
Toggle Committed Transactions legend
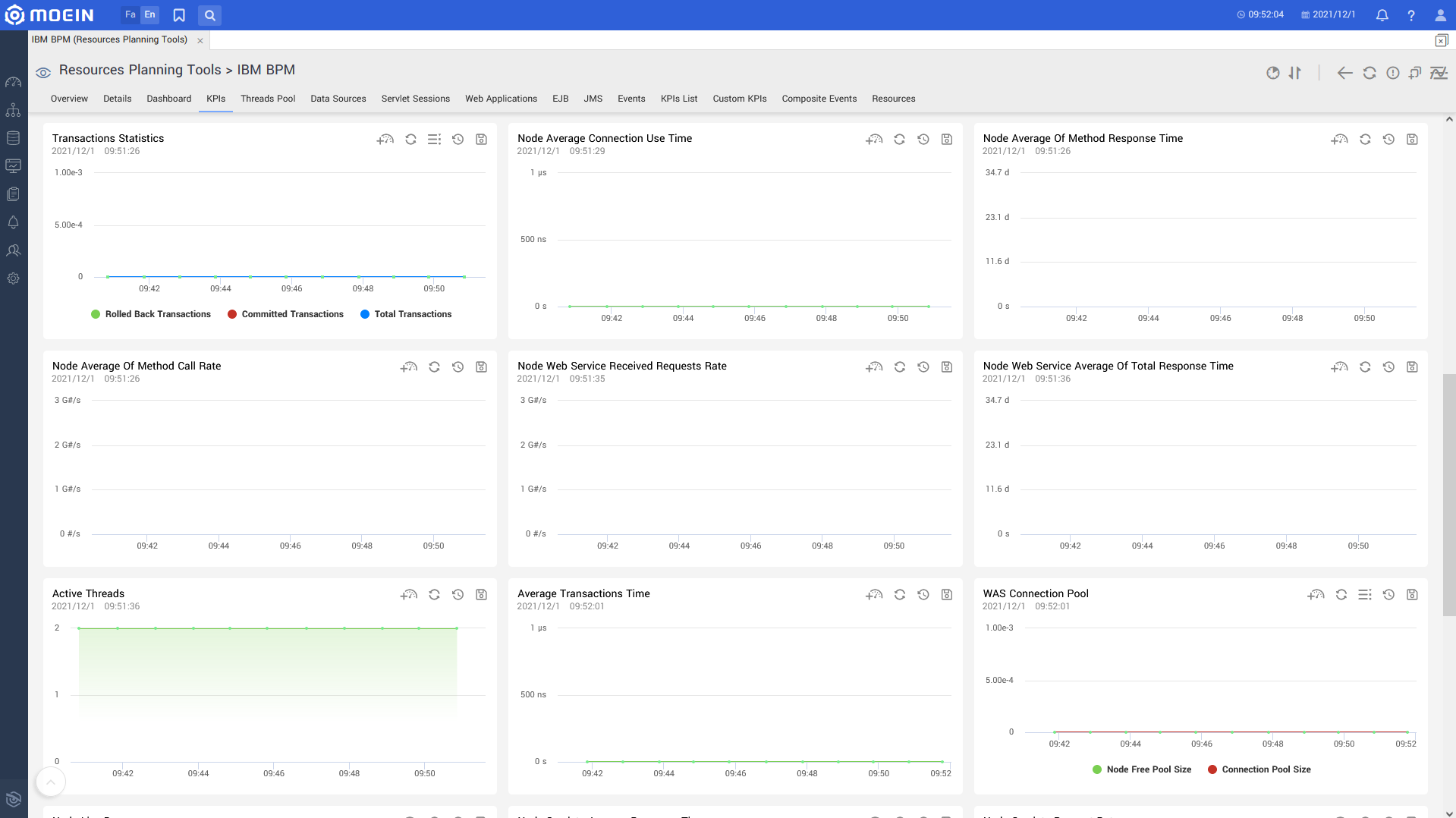285,314
